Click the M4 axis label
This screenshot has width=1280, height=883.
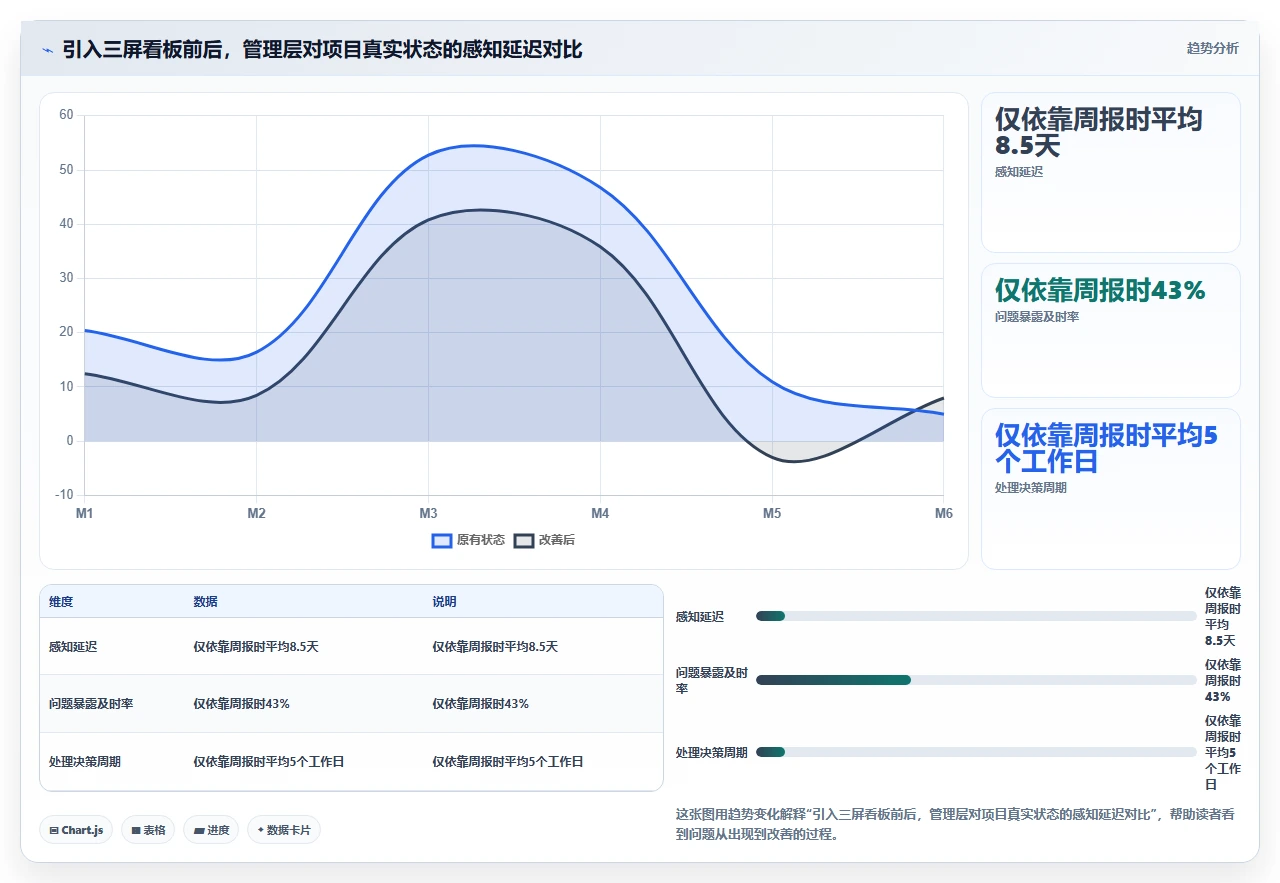[x=600, y=514]
